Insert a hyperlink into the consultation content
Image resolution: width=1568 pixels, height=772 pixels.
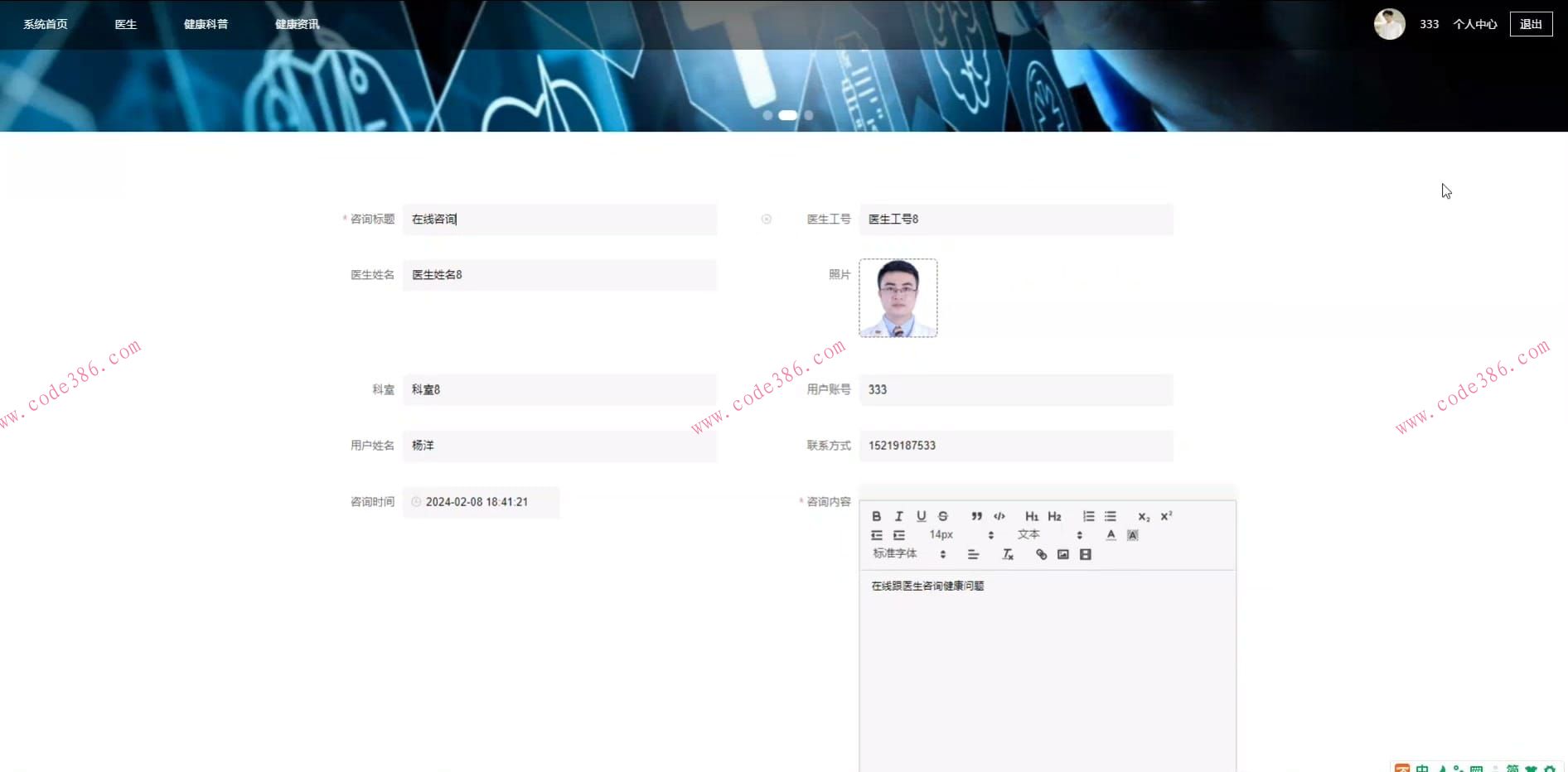(1041, 554)
